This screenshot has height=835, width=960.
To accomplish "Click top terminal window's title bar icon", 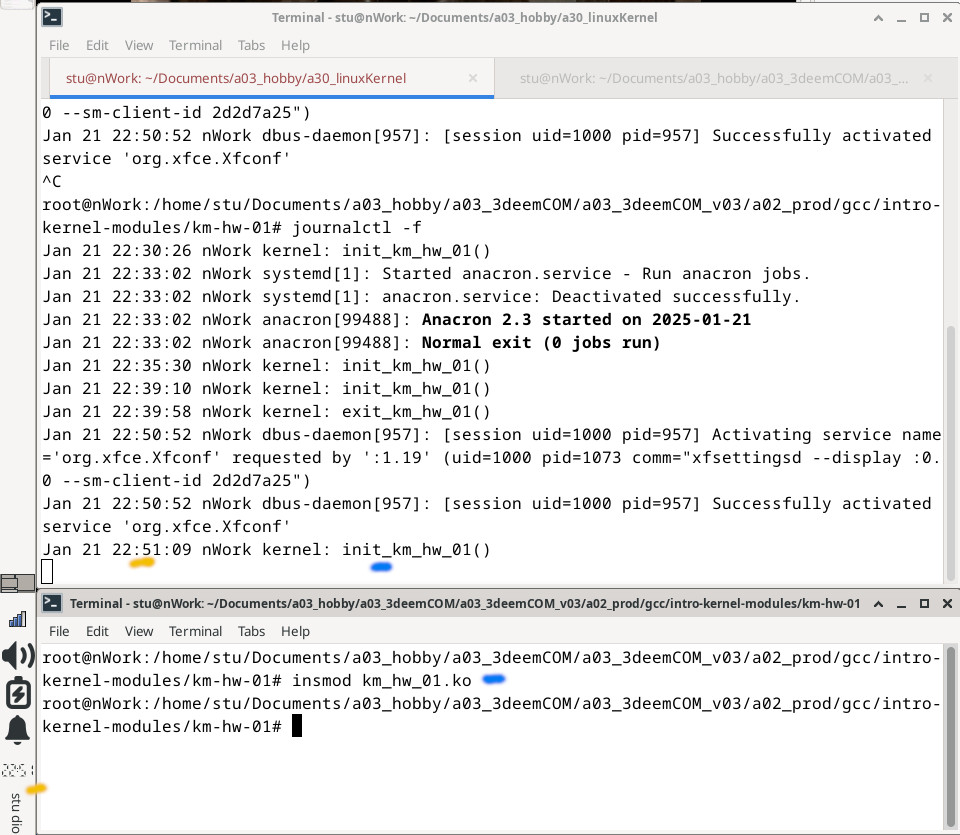I will click(53, 17).
